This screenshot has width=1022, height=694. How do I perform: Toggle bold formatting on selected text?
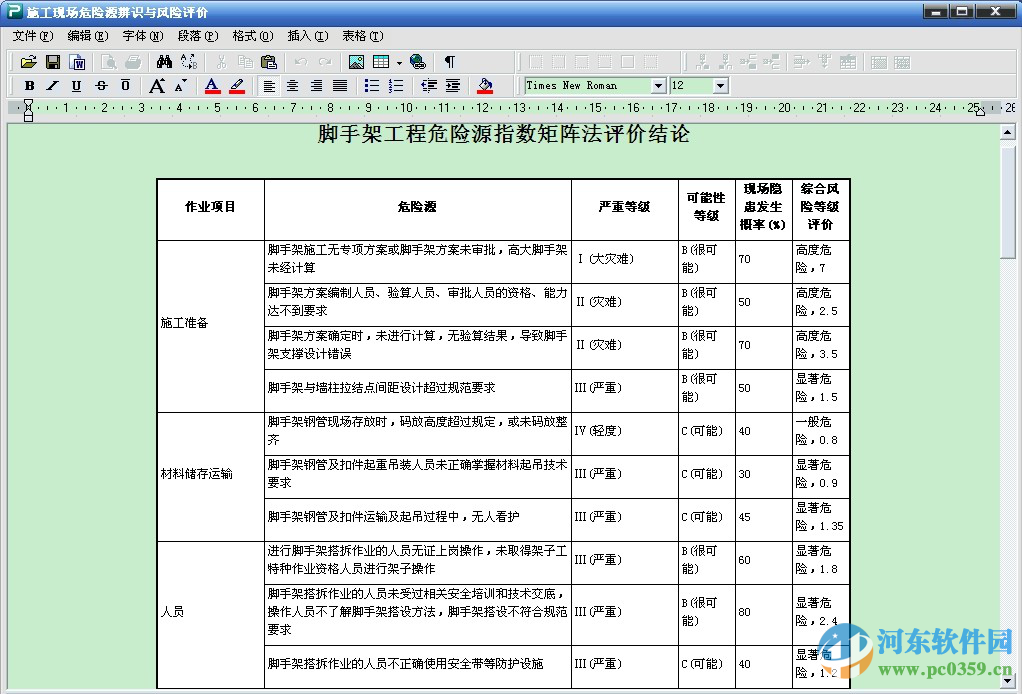tap(29, 85)
